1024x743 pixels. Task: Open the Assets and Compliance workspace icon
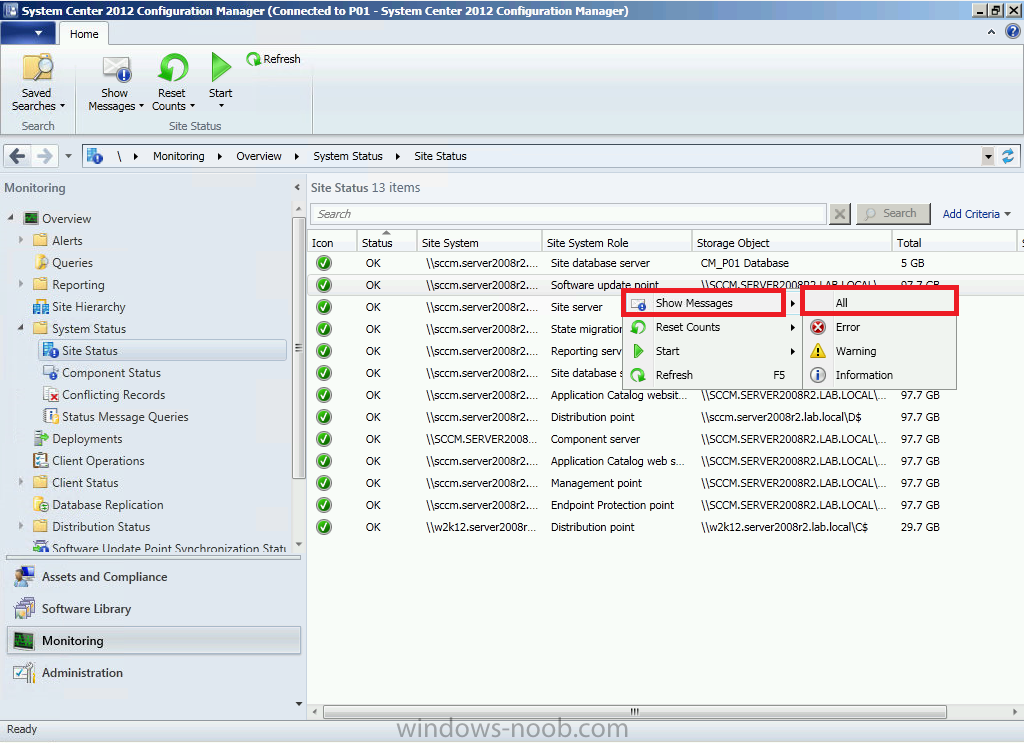[24, 577]
